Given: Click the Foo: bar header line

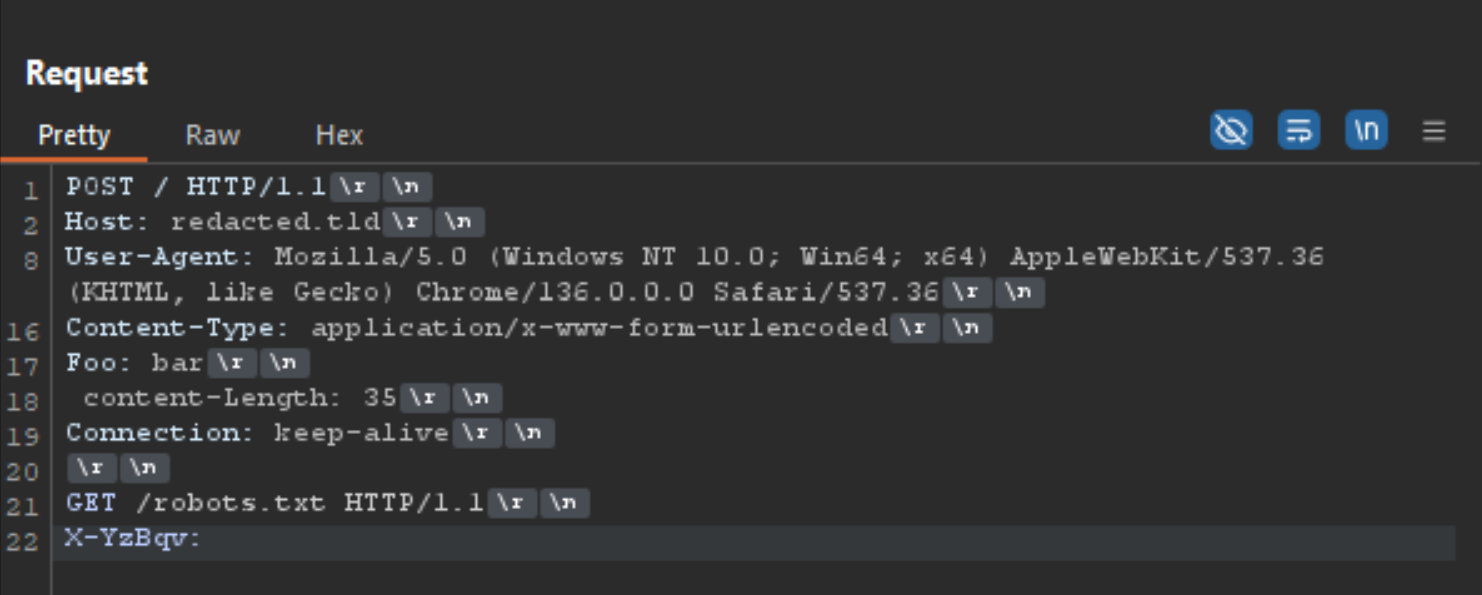Looking at the screenshot, I should (134, 362).
